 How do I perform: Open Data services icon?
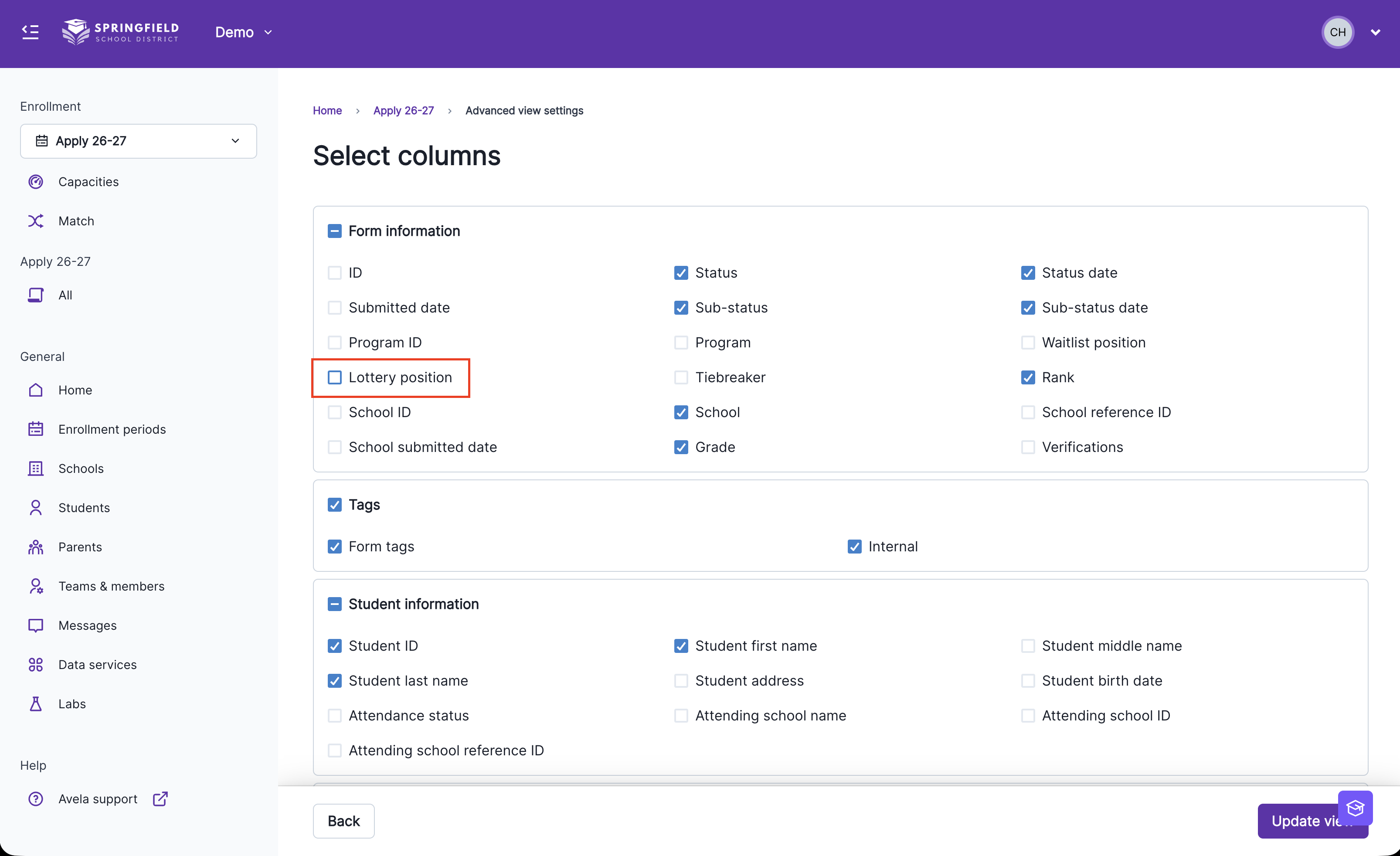tap(36, 665)
